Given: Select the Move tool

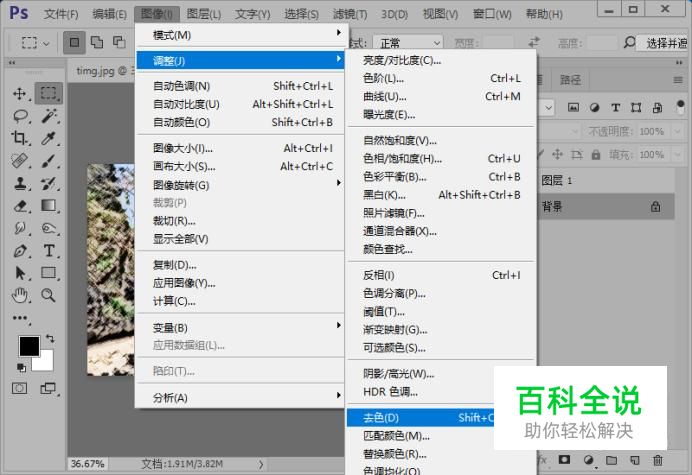Looking at the screenshot, I should [x=19, y=93].
